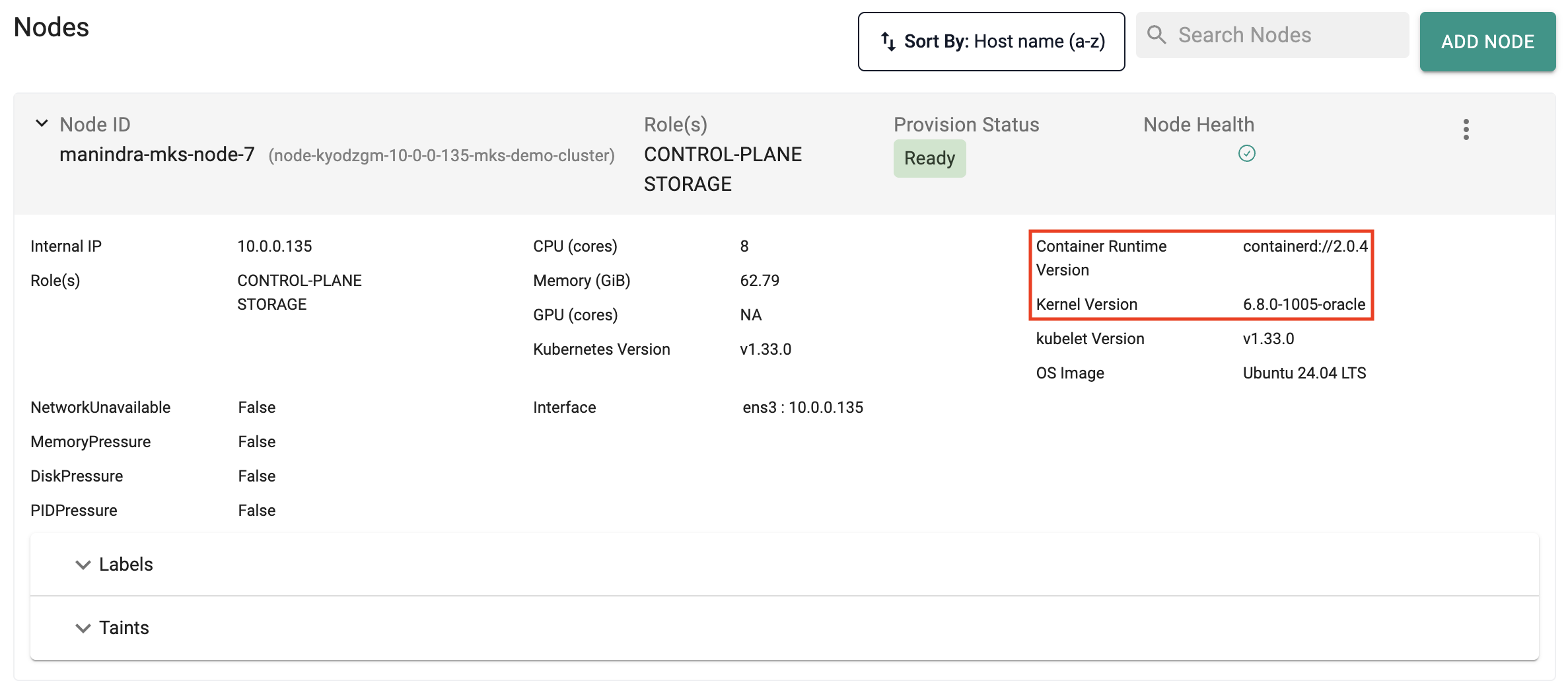Click the manindra-mks-node-7 node name
The image size is (1568, 683).
coord(157,155)
